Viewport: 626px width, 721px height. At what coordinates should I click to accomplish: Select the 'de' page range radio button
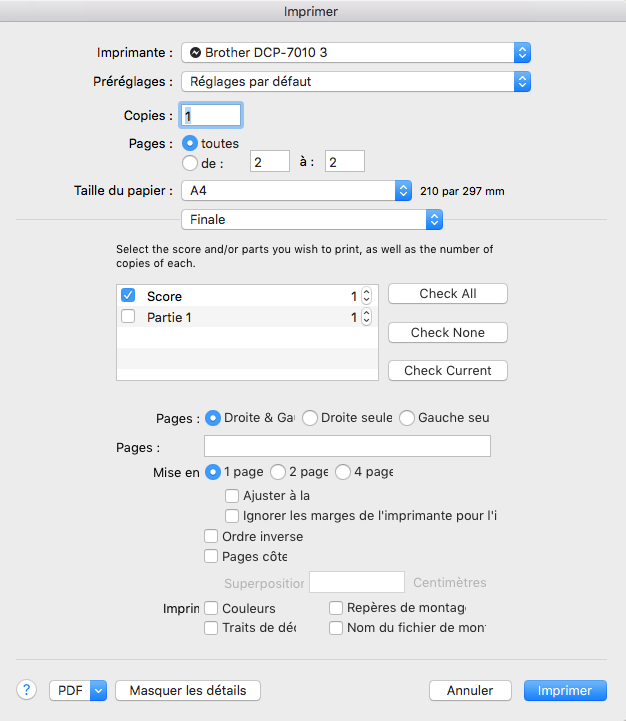point(190,163)
